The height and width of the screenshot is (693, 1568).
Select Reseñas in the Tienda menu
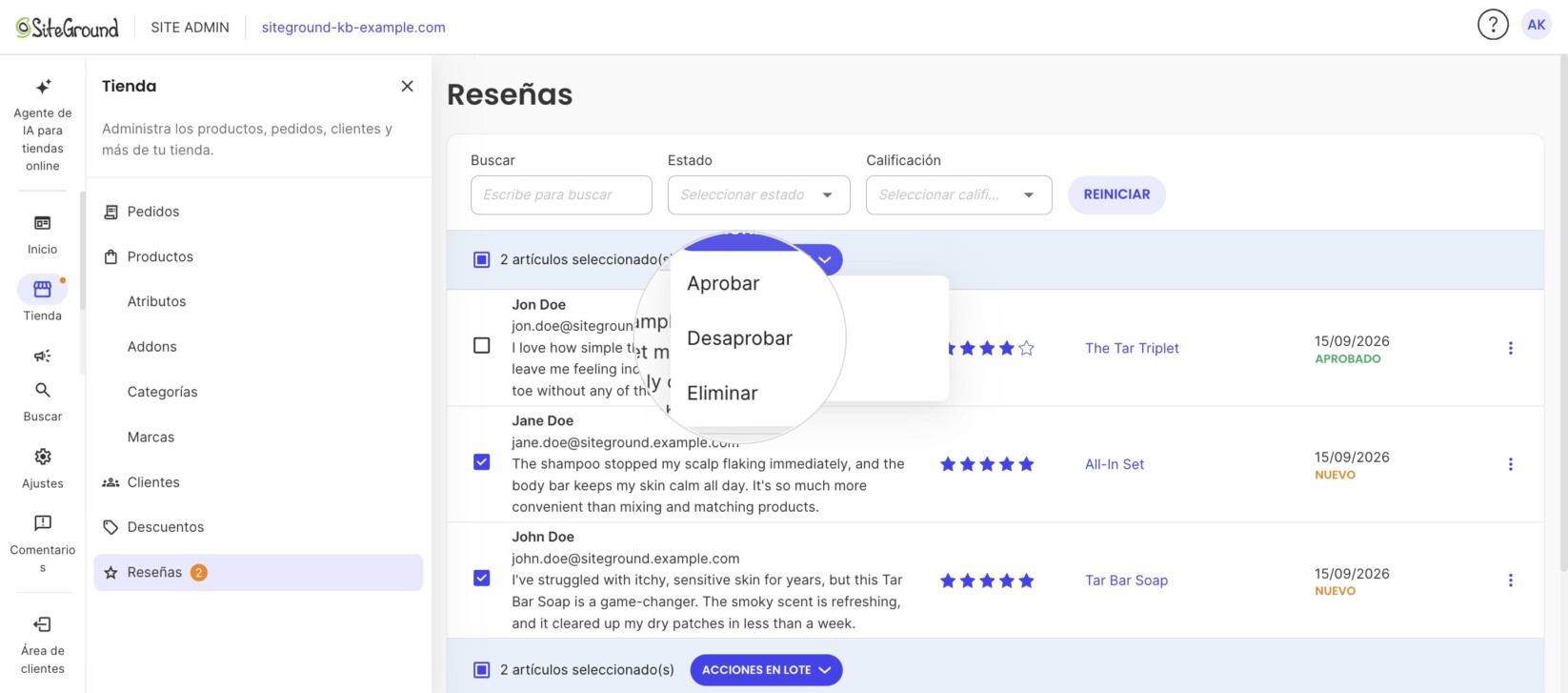click(x=258, y=572)
